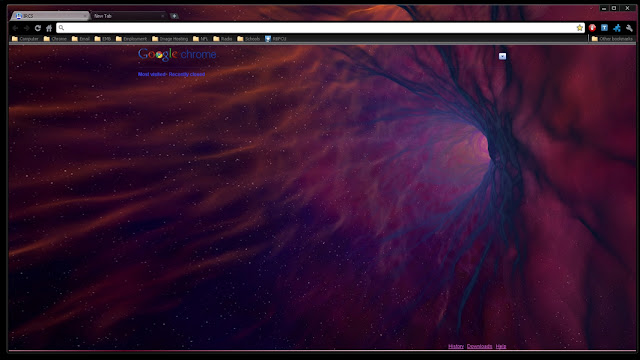Open the Radio bookmarks folder

coord(223,39)
